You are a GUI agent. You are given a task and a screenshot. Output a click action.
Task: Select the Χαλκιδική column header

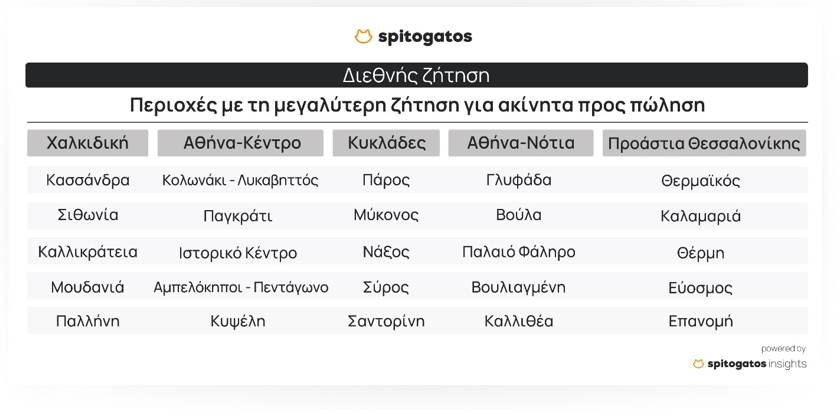tap(88, 143)
